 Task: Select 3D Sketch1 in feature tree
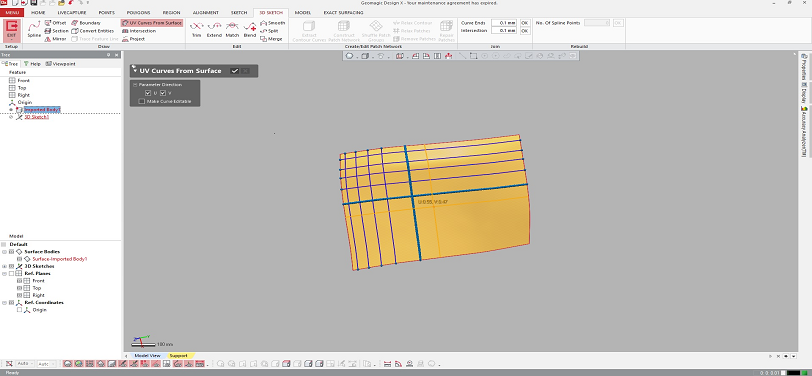tap(36, 117)
